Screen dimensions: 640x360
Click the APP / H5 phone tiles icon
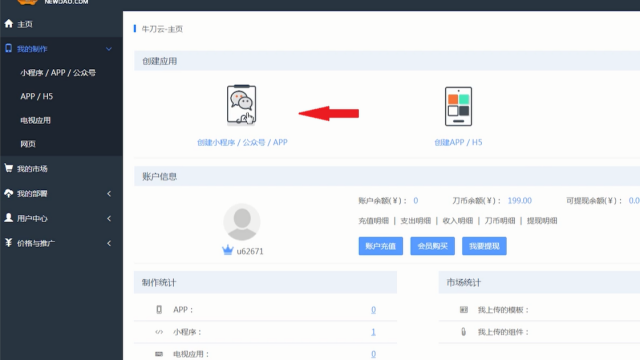(458, 106)
